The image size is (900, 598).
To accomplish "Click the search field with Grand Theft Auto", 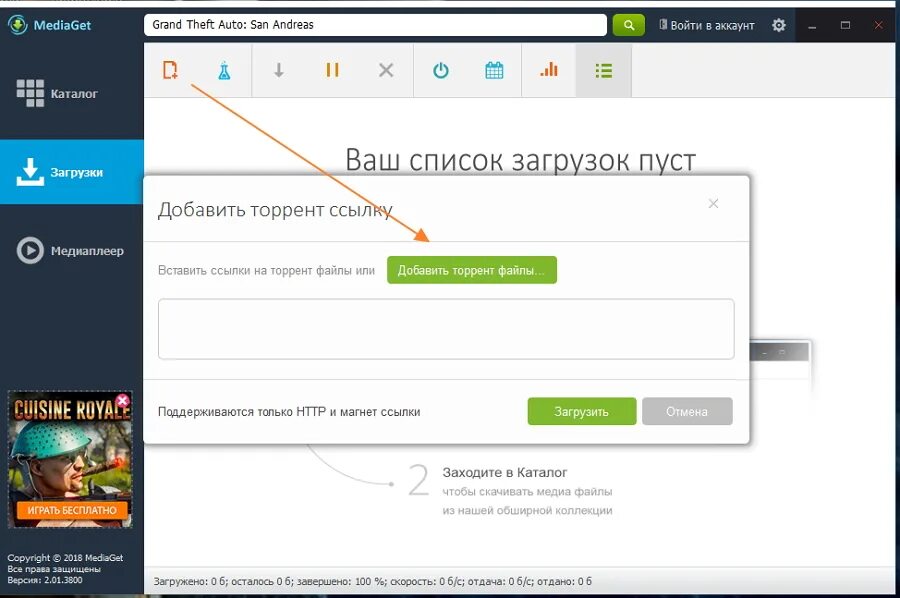I will click(375, 25).
